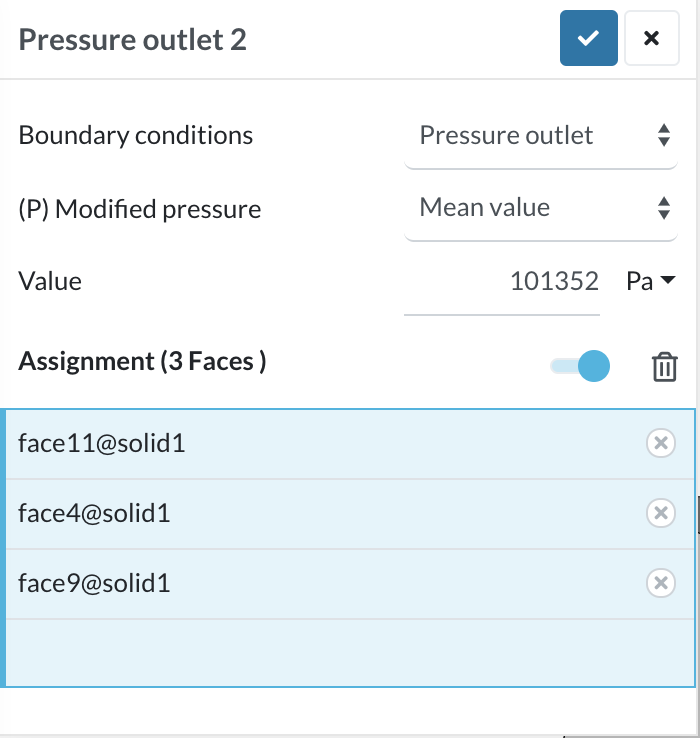This screenshot has width=700, height=738.
Task: Select face11@solid1 in assignment list
Action: pyautogui.click(x=102, y=443)
